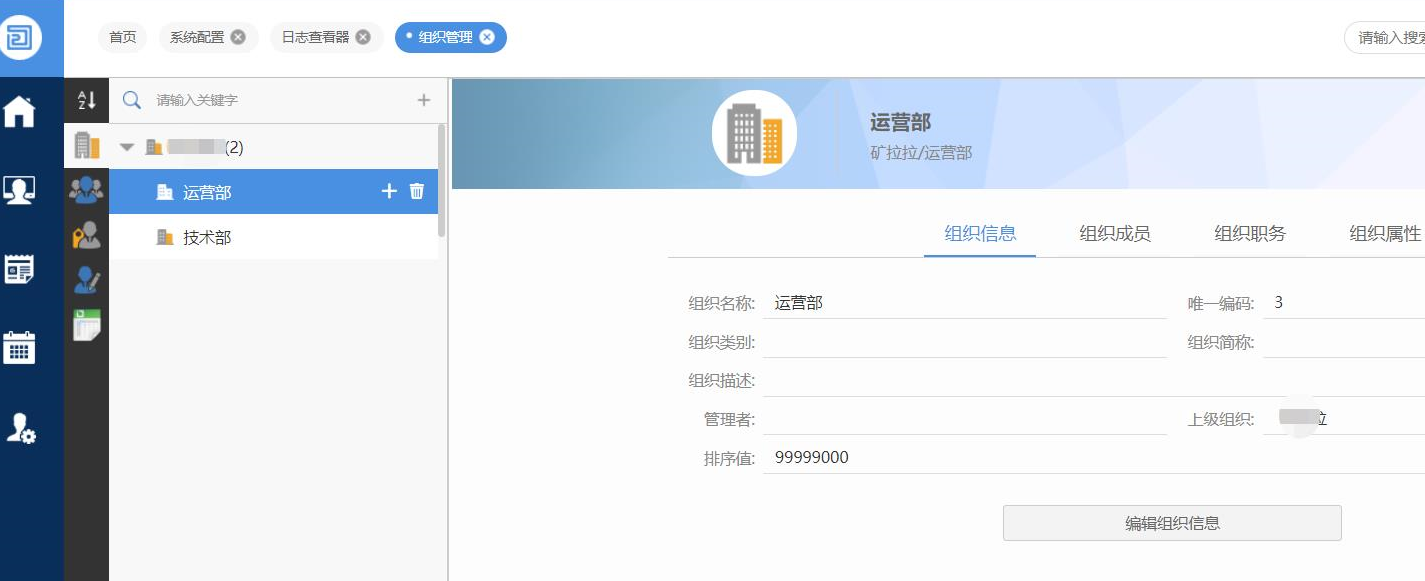The width and height of the screenshot is (1425, 581).
Task: Open the user settings gear icon
Action: 20,428
